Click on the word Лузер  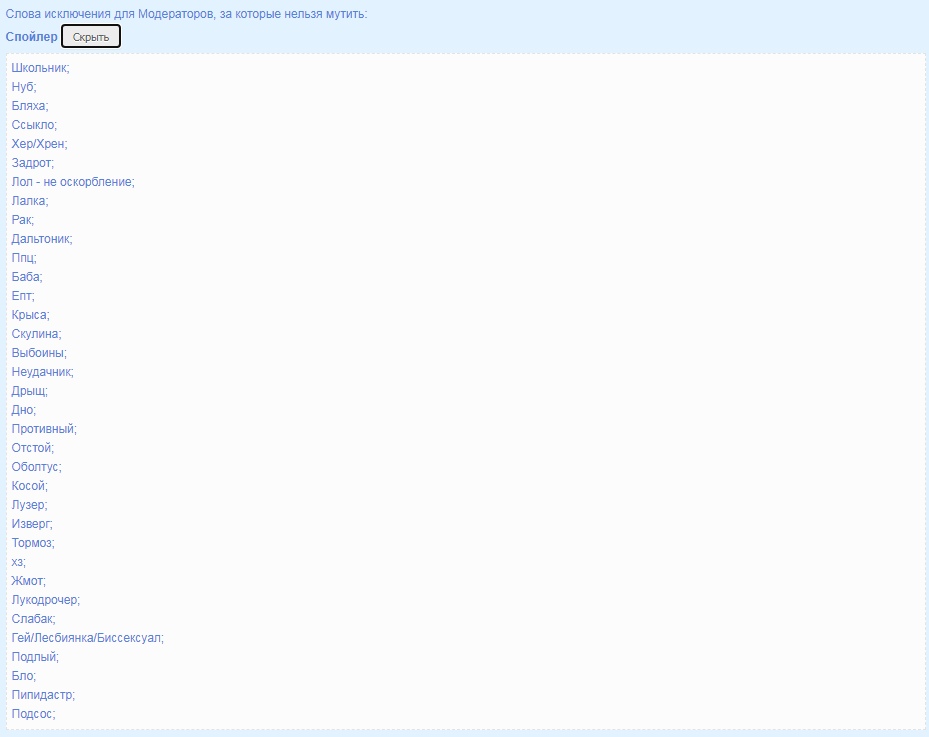[x=29, y=505]
